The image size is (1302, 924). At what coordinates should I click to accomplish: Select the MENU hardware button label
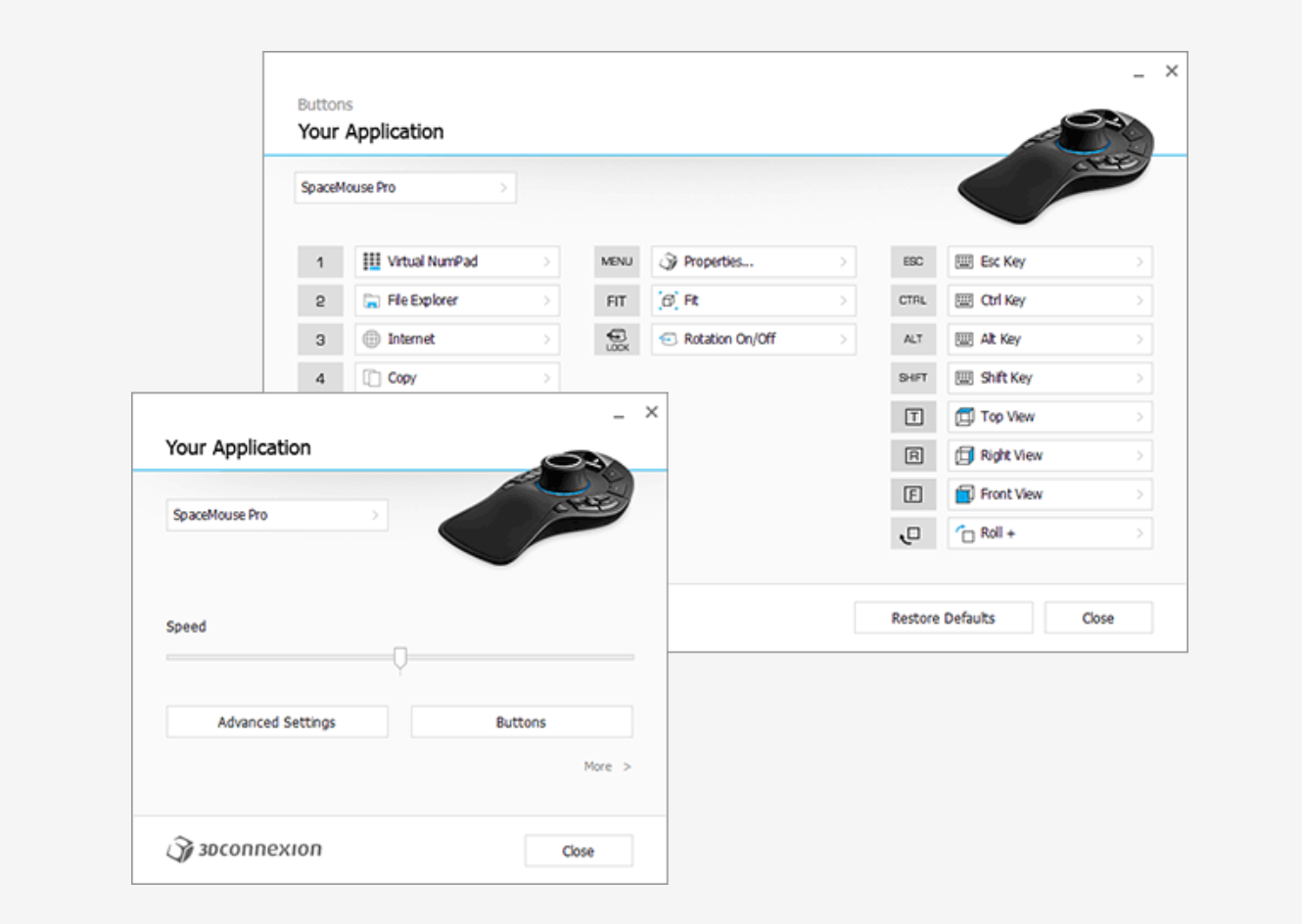(x=617, y=261)
